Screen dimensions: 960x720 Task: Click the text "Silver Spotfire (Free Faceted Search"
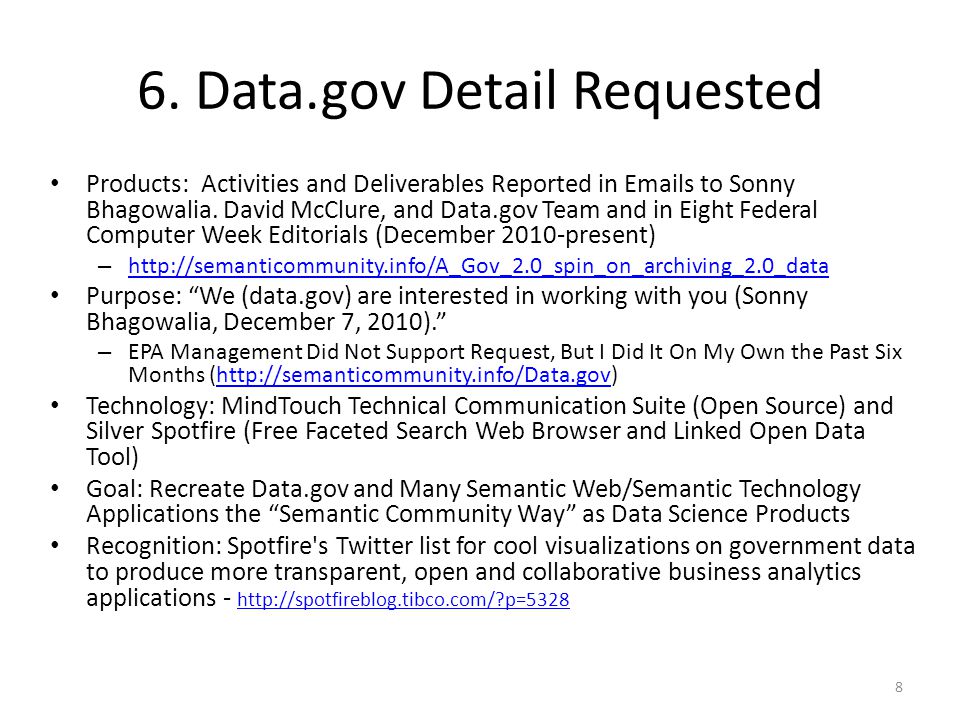tap(277, 431)
